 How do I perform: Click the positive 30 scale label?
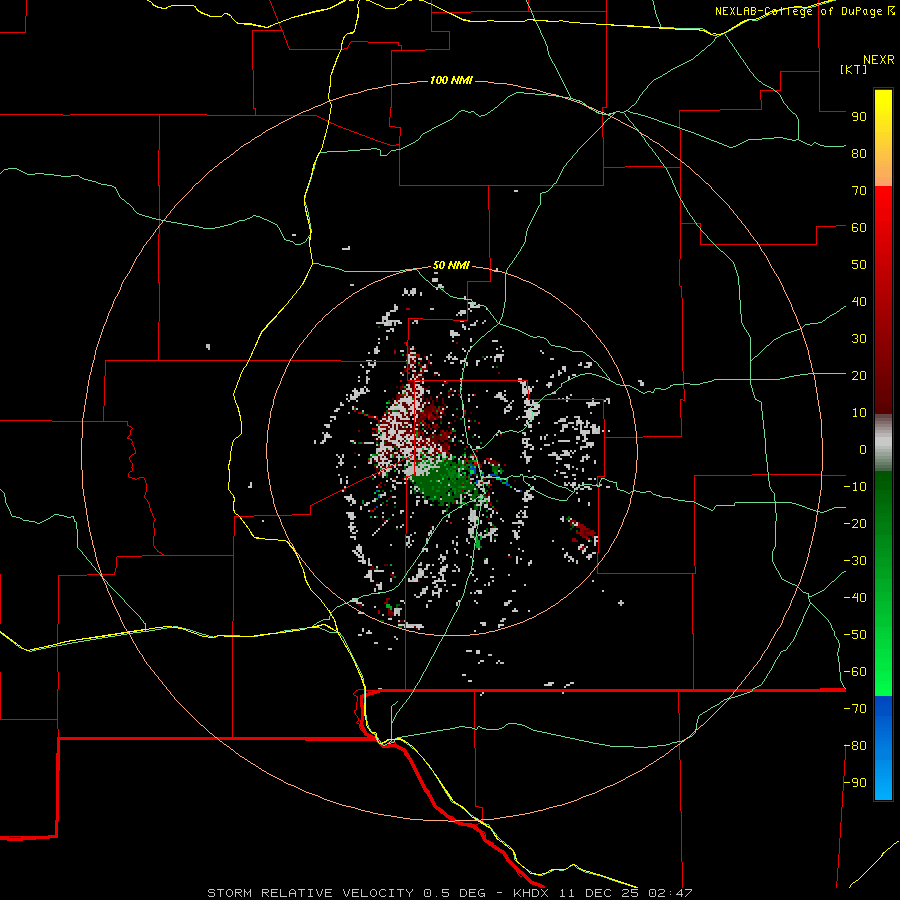[859, 339]
